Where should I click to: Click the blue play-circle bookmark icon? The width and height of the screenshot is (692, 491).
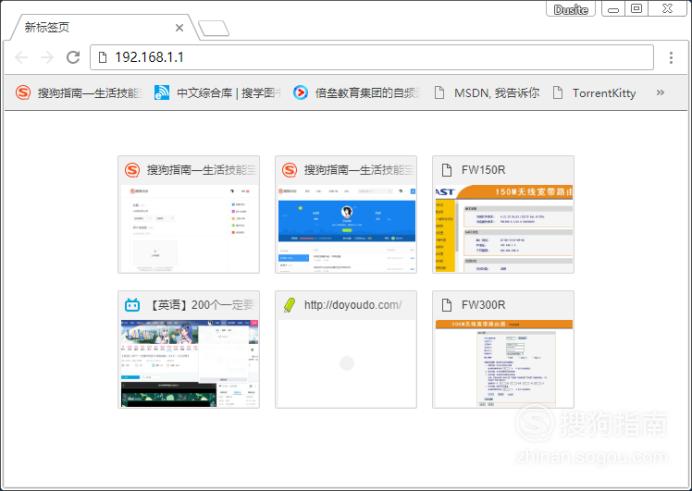(x=301, y=93)
